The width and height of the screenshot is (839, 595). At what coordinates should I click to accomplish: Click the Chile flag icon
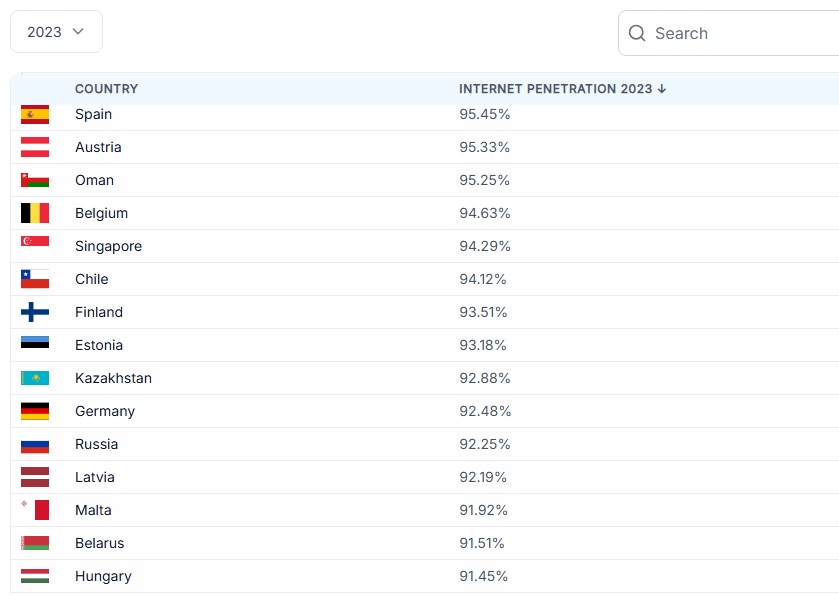coord(35,279)
